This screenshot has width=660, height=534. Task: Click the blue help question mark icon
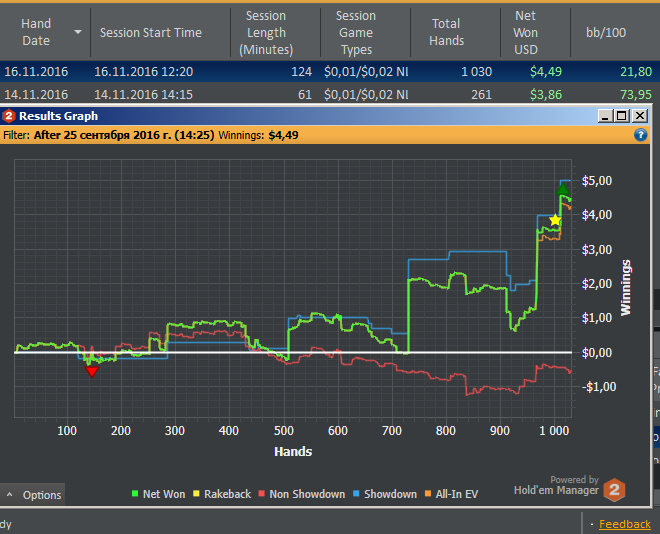point(640,134)
